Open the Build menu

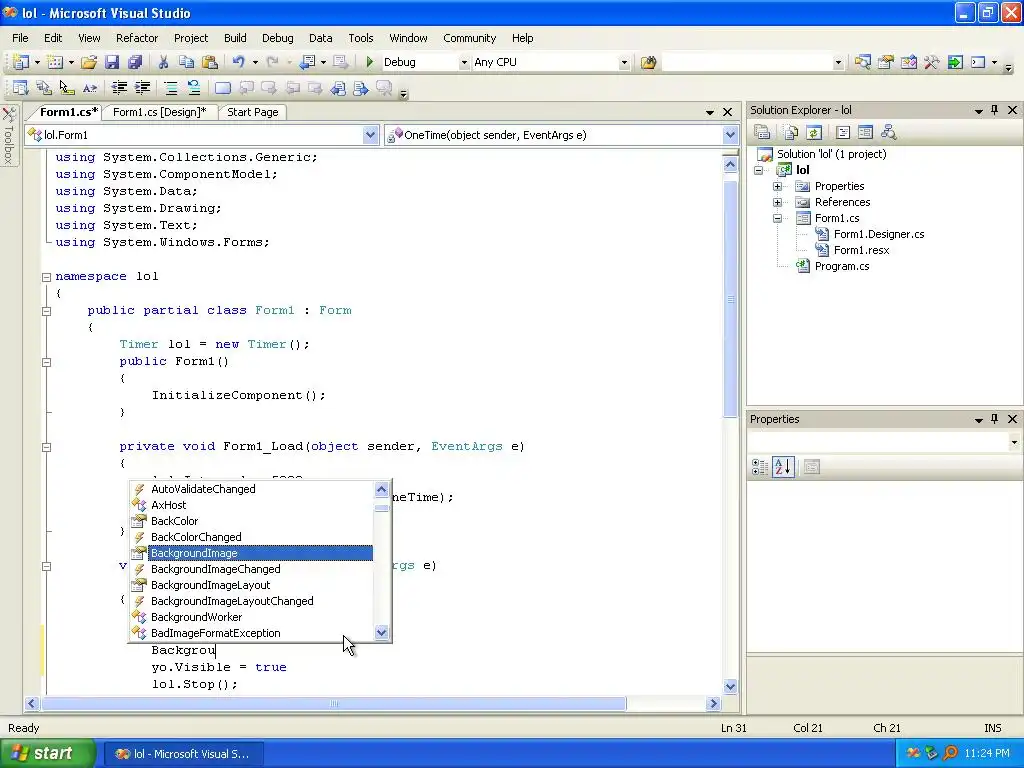235,38
